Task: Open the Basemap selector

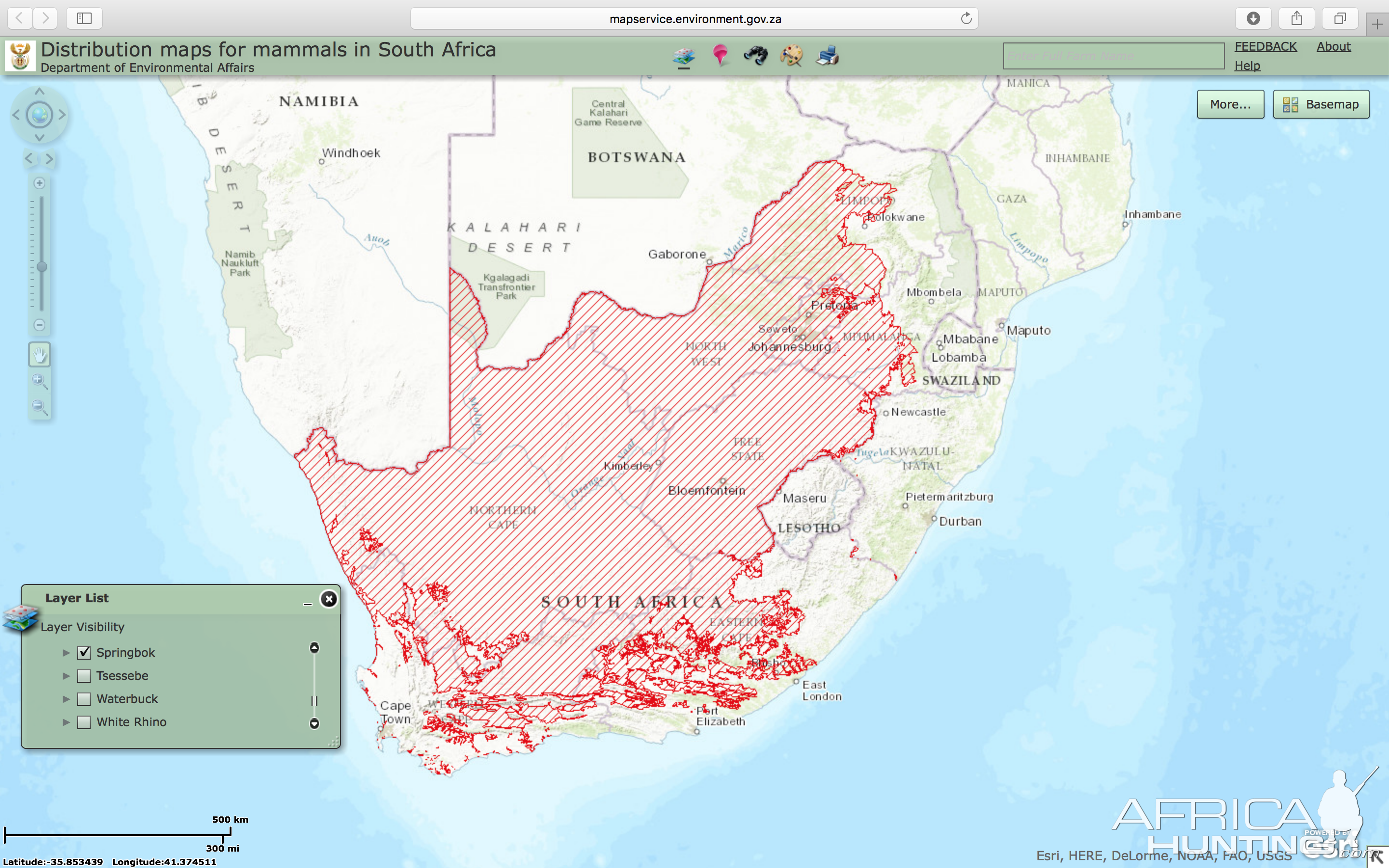Action: 1321,104
